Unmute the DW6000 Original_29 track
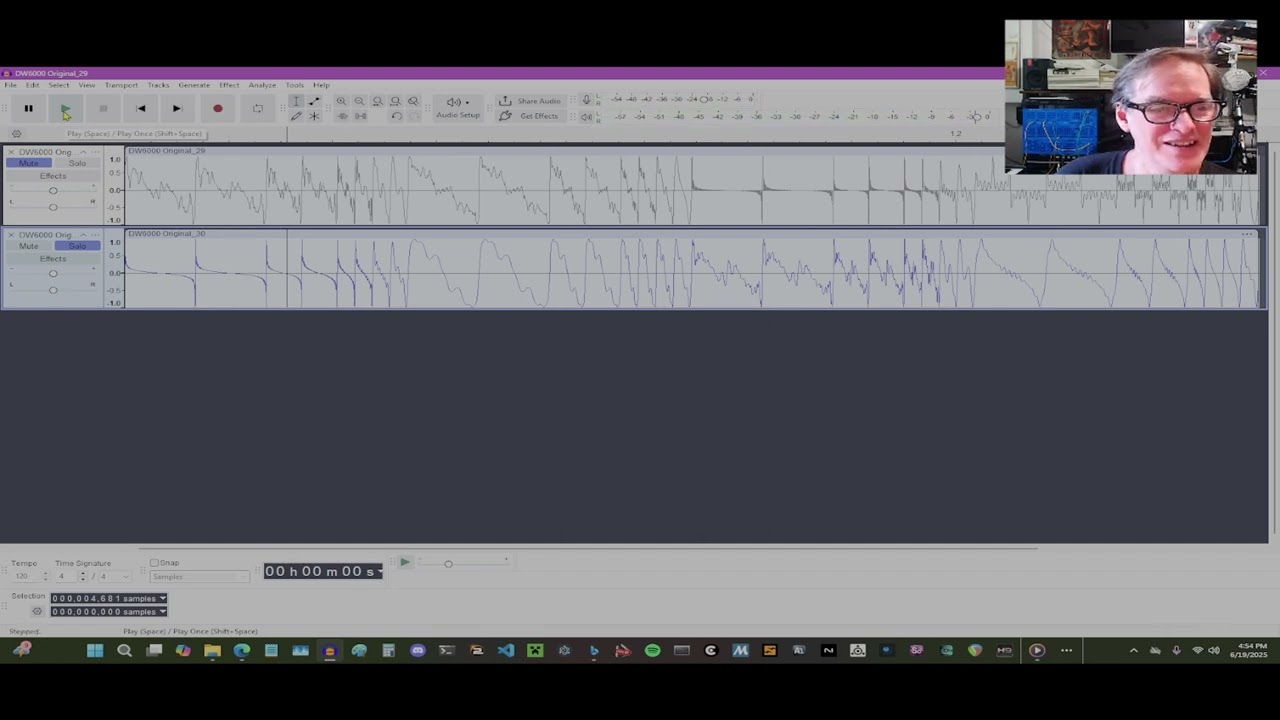Viewport: 1280px width, 720px height. 28,163
